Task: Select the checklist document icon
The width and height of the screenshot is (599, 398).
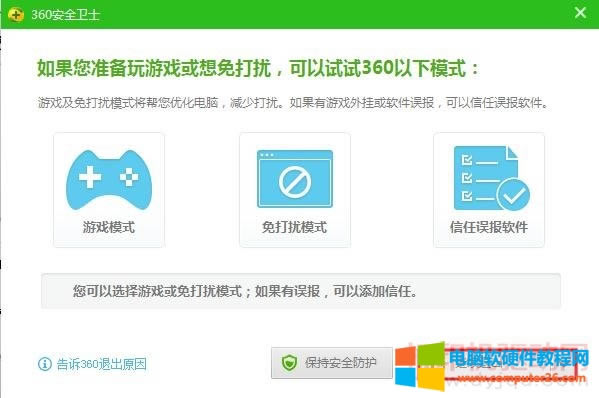Action: tap(492, 178)
